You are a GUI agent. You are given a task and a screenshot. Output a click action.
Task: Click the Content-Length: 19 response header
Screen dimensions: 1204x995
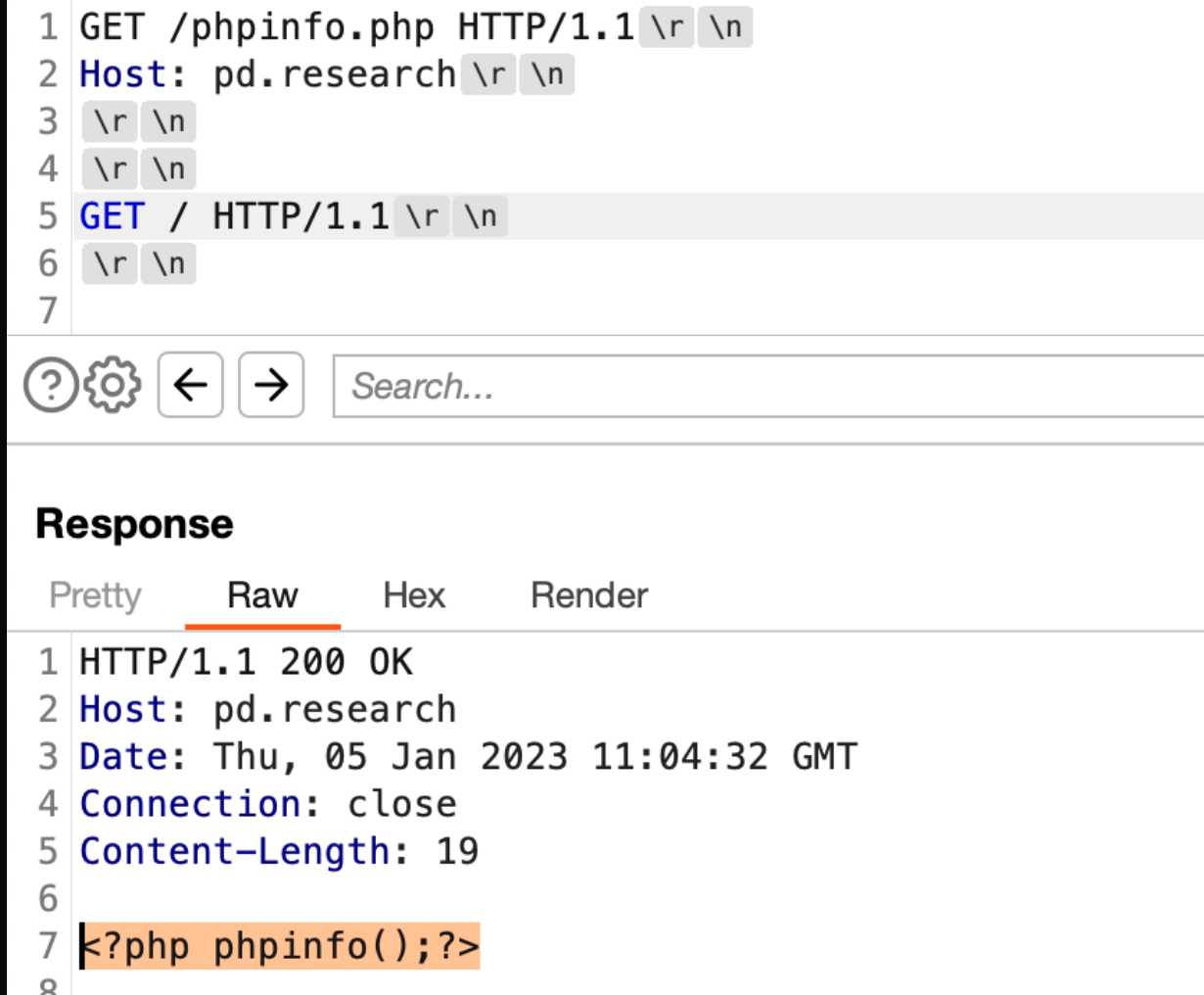coord(279,851)
